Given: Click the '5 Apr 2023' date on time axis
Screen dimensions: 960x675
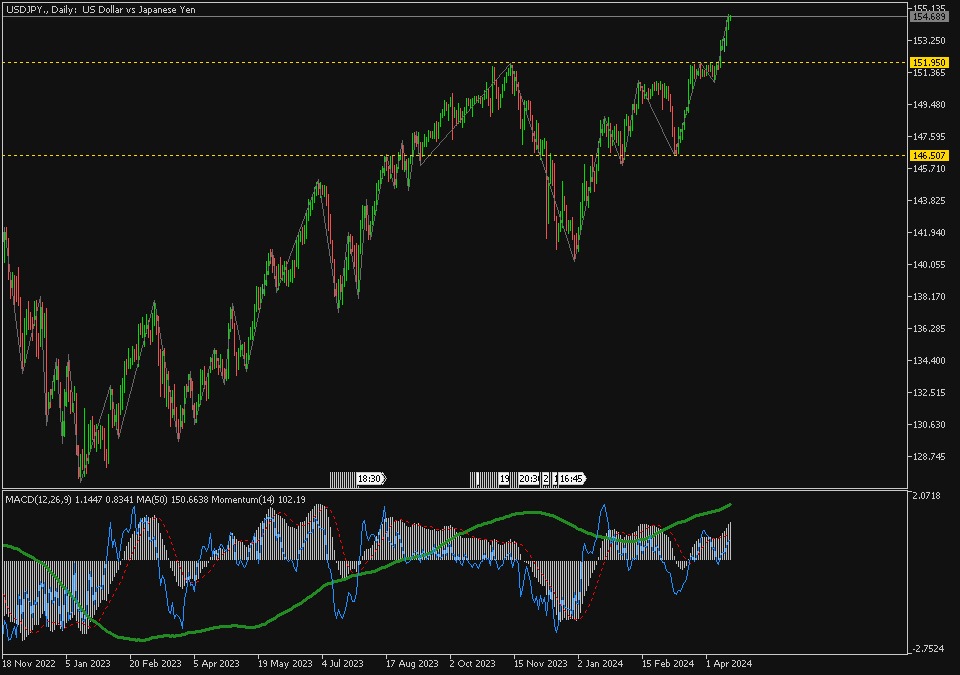Looking at the screenshot, I should 216,663.
